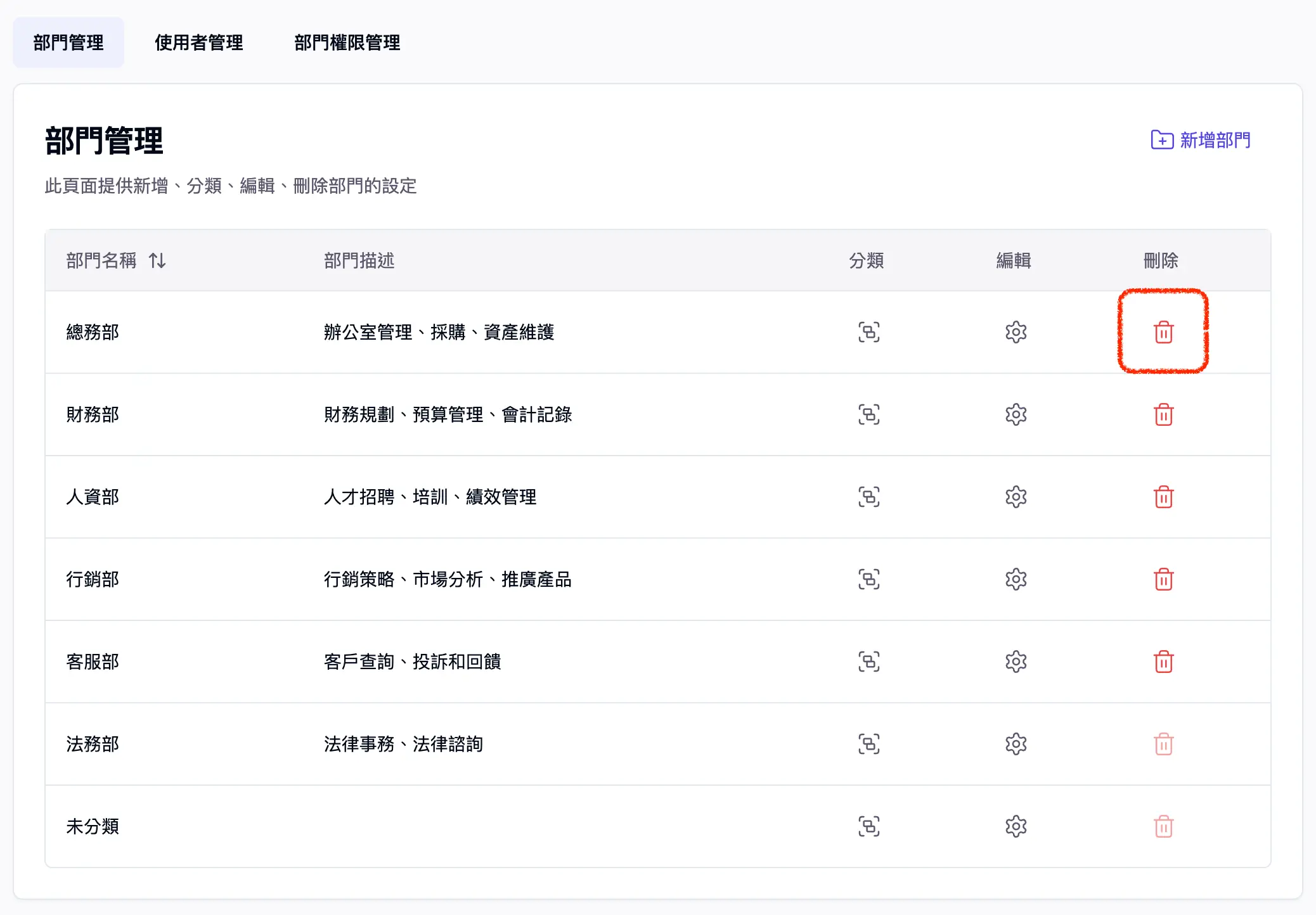1316x915 pixels.
Task: Classify the 總務部 department
Action: pos(868,332)
